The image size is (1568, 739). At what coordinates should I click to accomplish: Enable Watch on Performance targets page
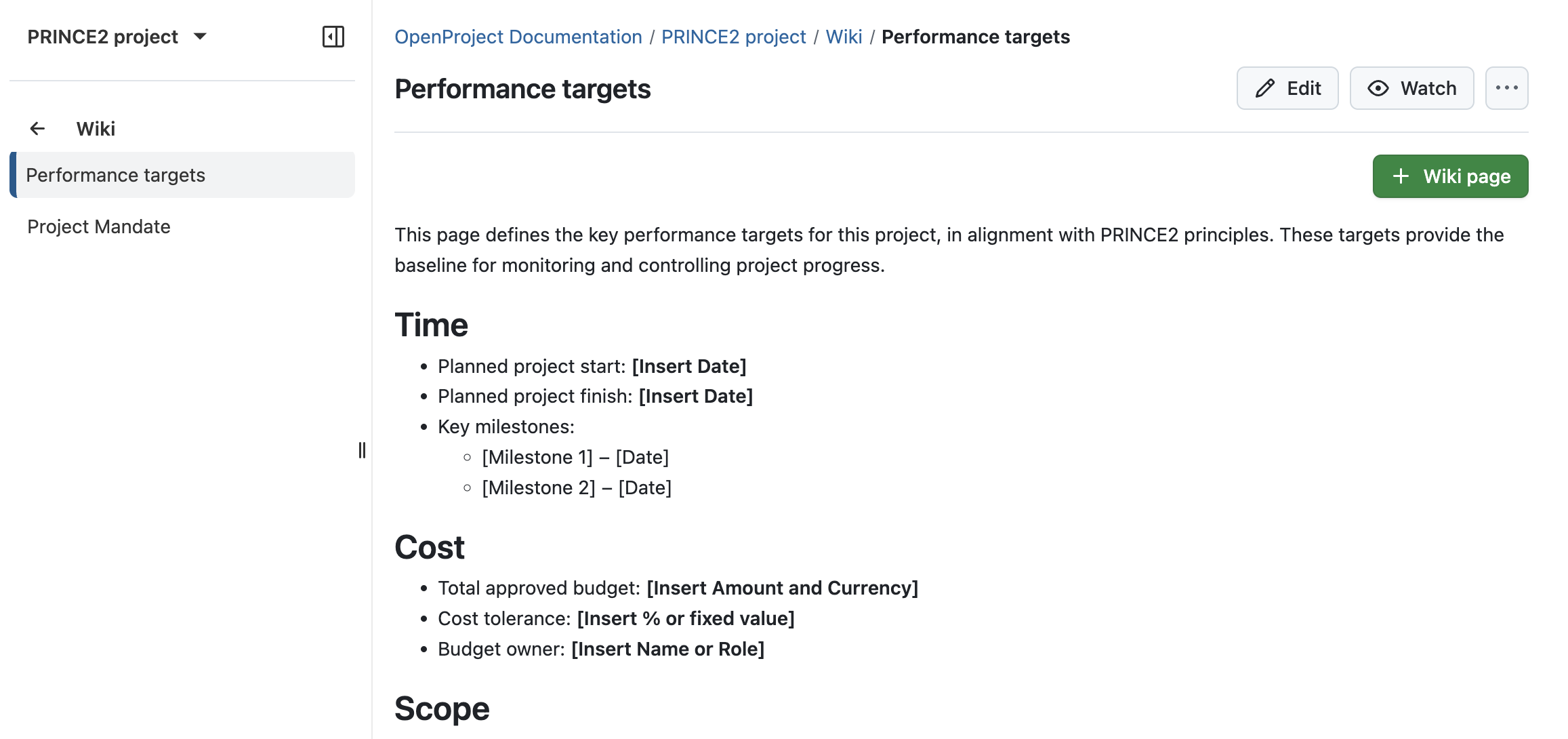[x=1411, y=88]
